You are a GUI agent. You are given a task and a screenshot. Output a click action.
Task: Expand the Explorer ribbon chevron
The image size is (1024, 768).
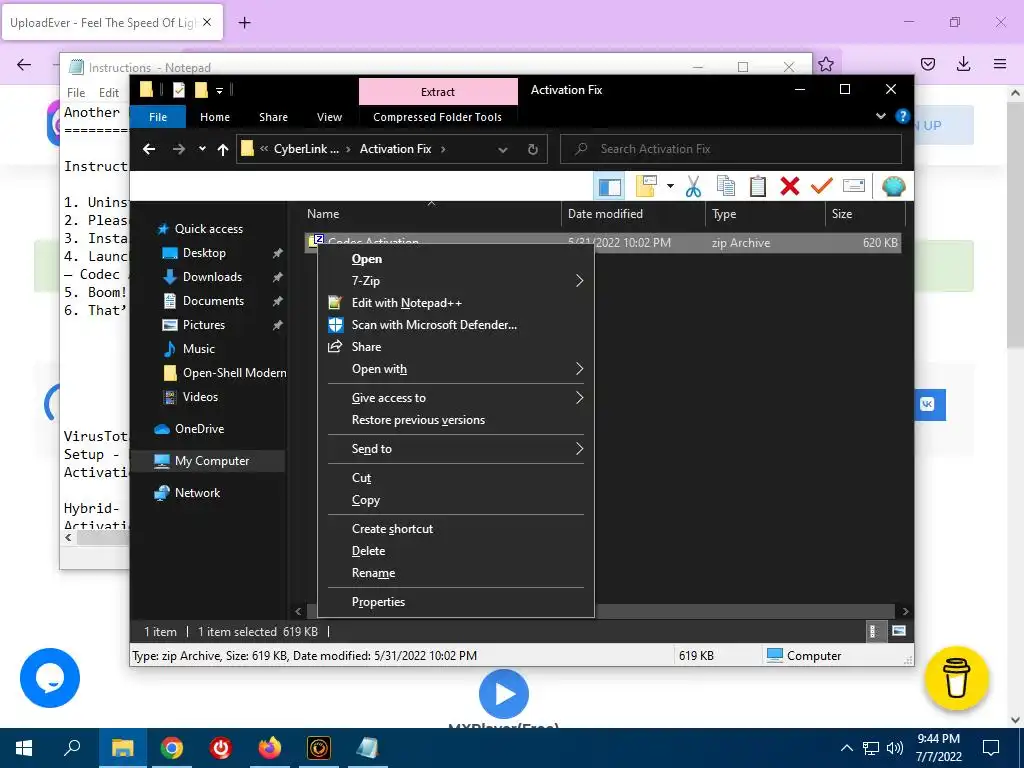click(881, 116)
